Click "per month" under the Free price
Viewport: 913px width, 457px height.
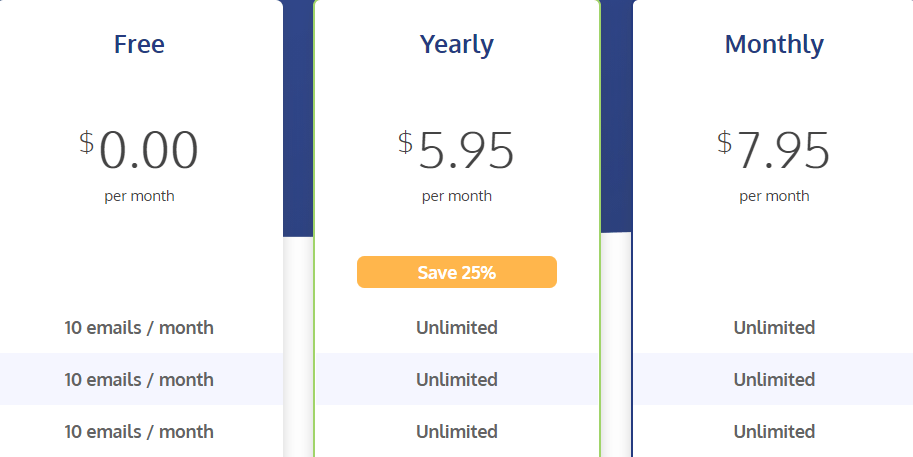pyautogui.click(x=139, y=196)
